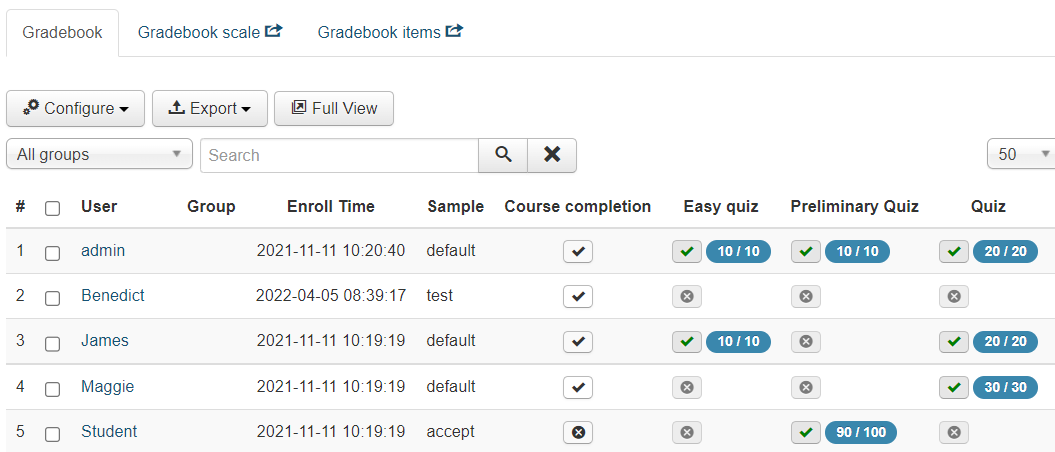Click James's Quiz green checkmark icon
This screenshot has width=1055, height=452.
point(954,342)
